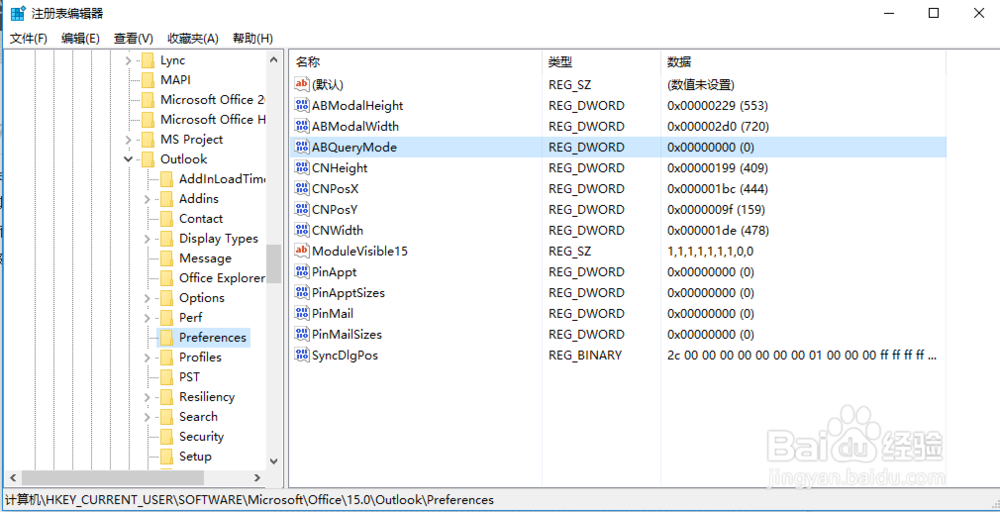Click the PST folder icon
The image size is (1000, 512).
click(166, 377)
